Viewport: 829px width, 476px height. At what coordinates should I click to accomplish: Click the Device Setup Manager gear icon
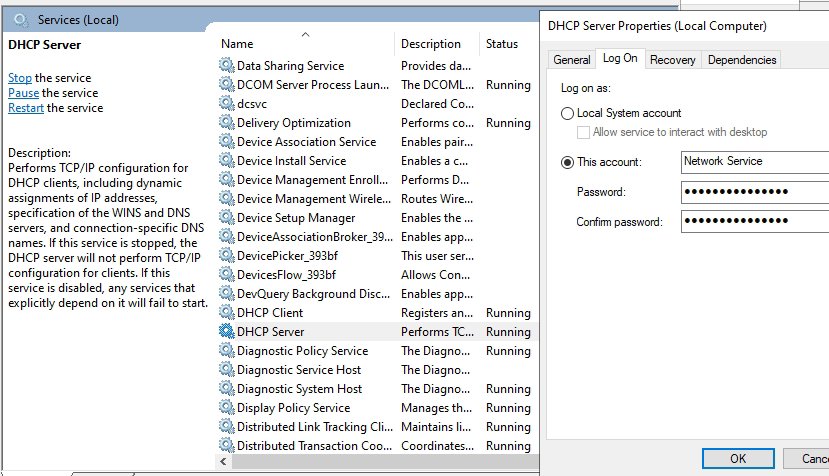point(227,218)
